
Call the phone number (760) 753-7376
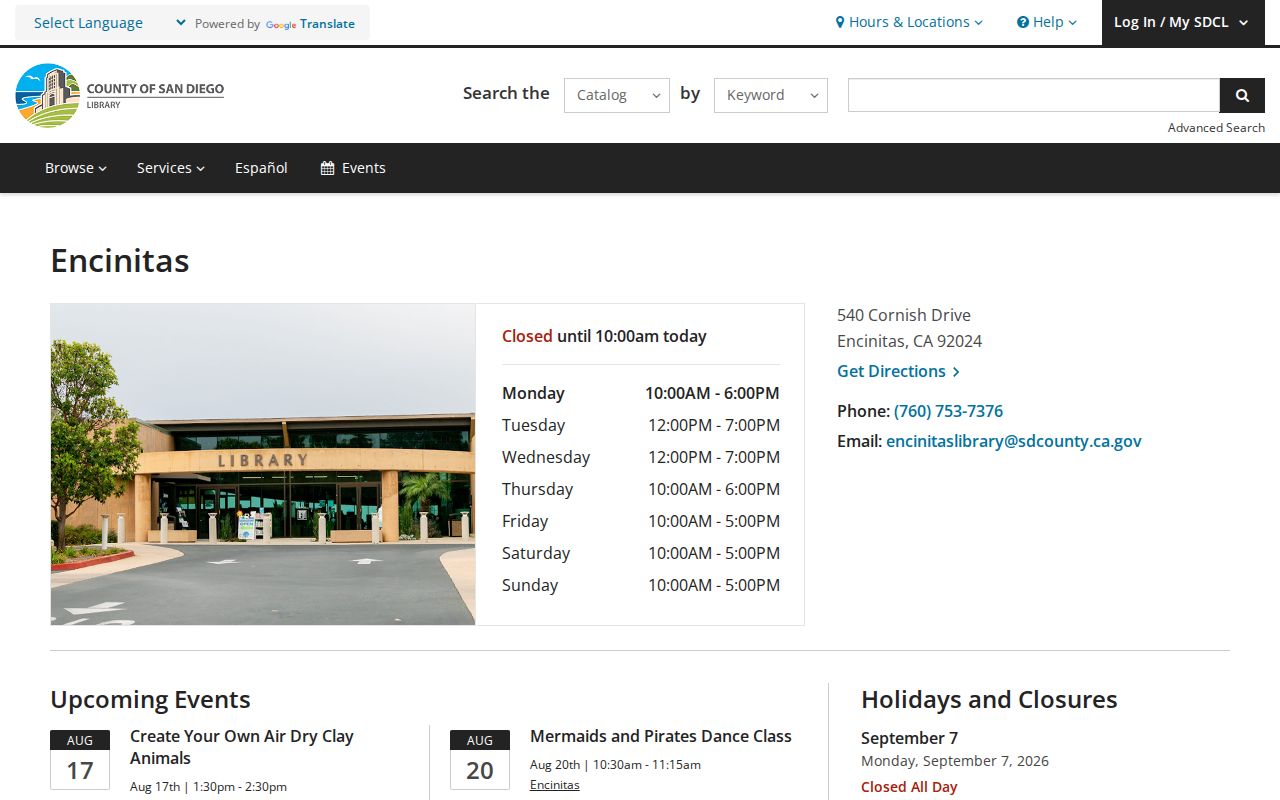pos(948,411)
